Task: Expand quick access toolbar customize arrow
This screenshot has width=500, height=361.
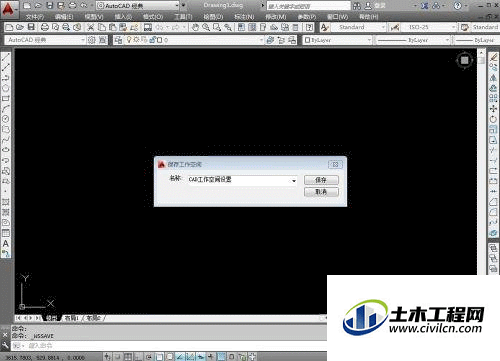Action: [x=183, y=6]
